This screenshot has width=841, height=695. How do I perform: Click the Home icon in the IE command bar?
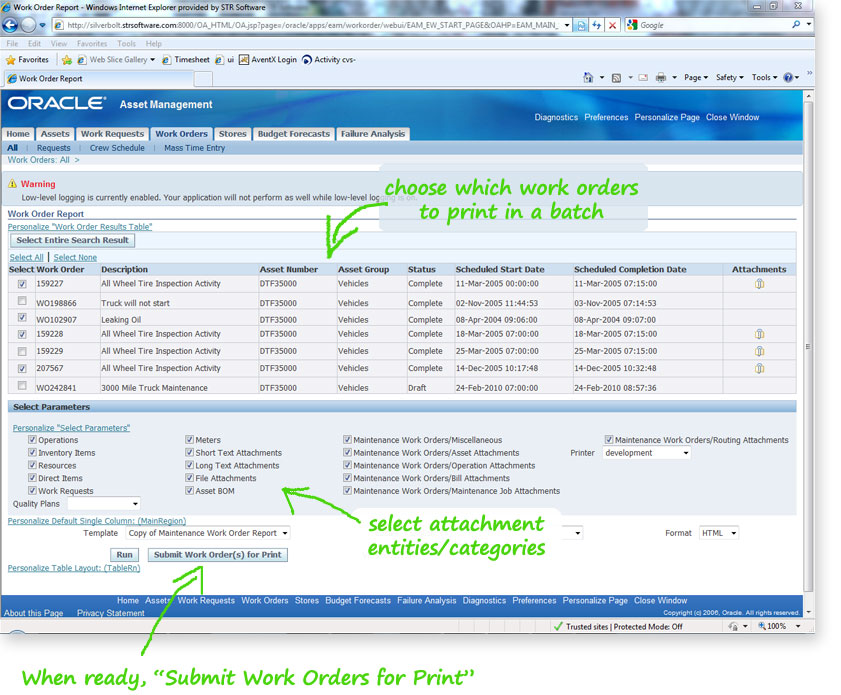pos(588,78)
